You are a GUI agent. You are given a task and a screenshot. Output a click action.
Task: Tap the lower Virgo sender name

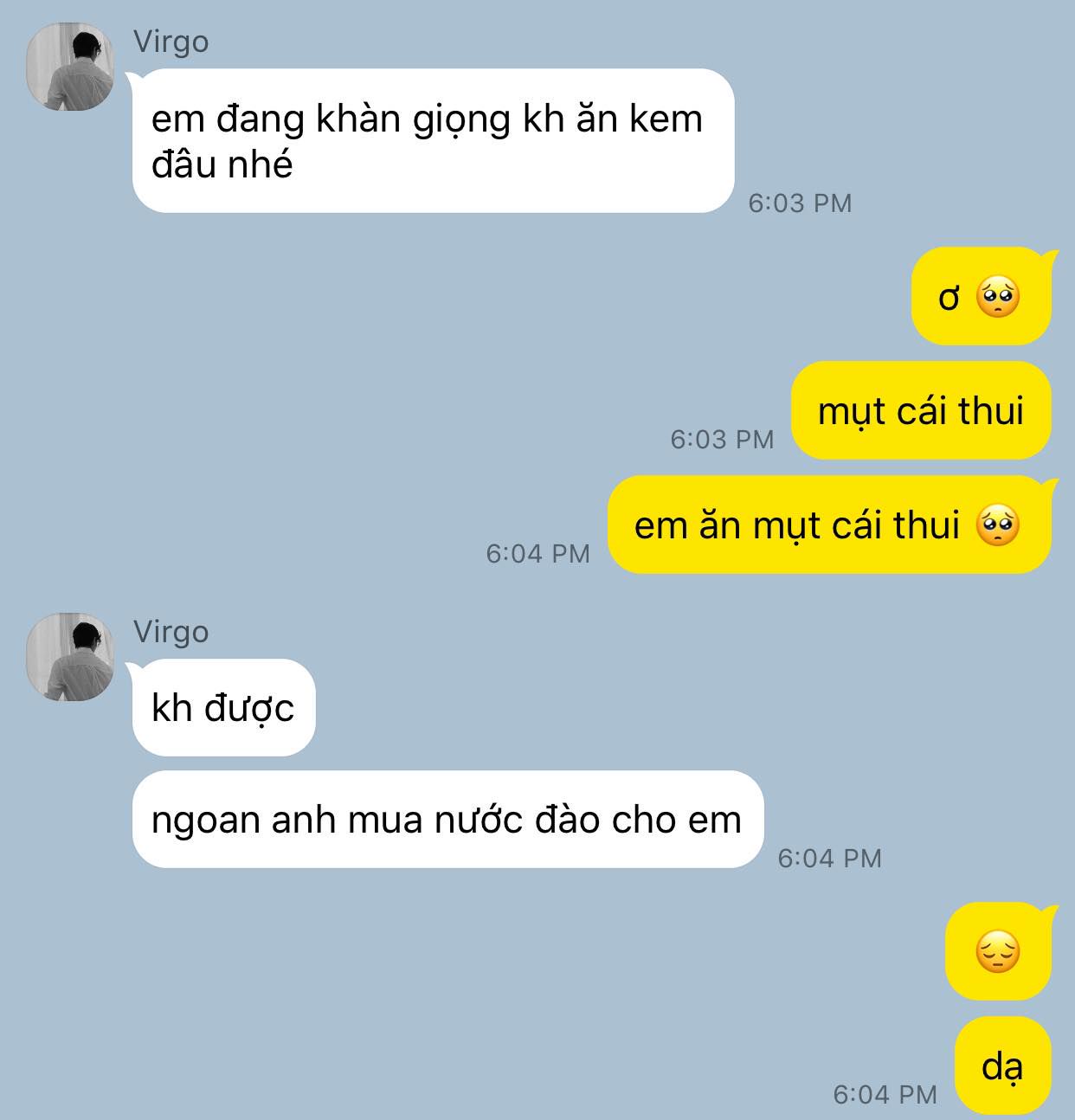click(x=171, y=633)
